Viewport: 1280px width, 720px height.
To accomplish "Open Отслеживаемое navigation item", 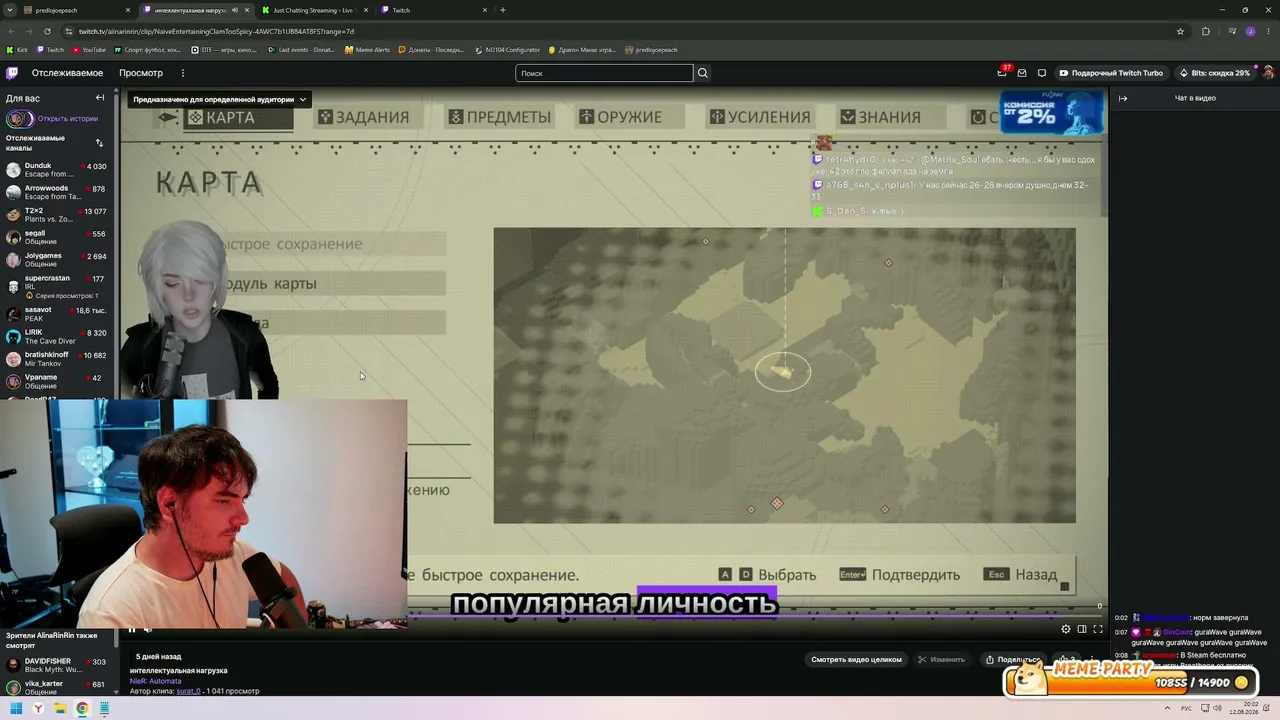I will pos(67,73).
